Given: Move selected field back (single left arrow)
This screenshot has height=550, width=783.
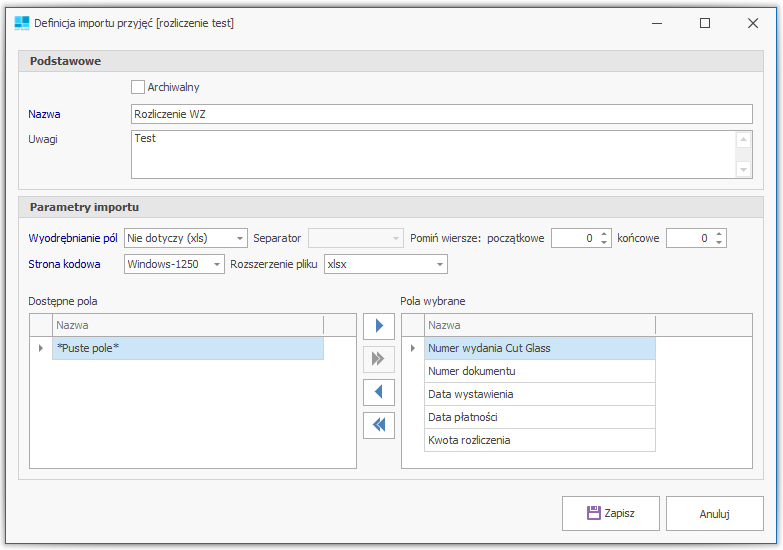Looking at the screenshot, I should 379,392.
